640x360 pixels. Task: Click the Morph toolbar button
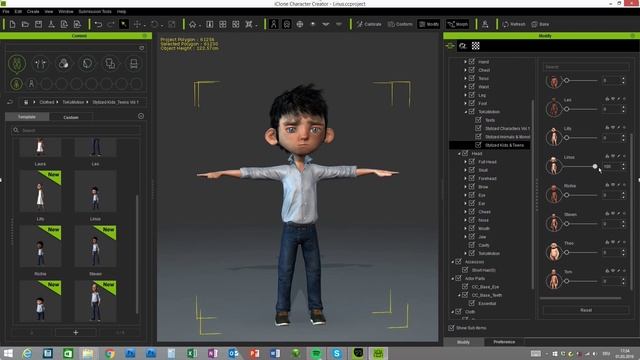pos(458,24)
